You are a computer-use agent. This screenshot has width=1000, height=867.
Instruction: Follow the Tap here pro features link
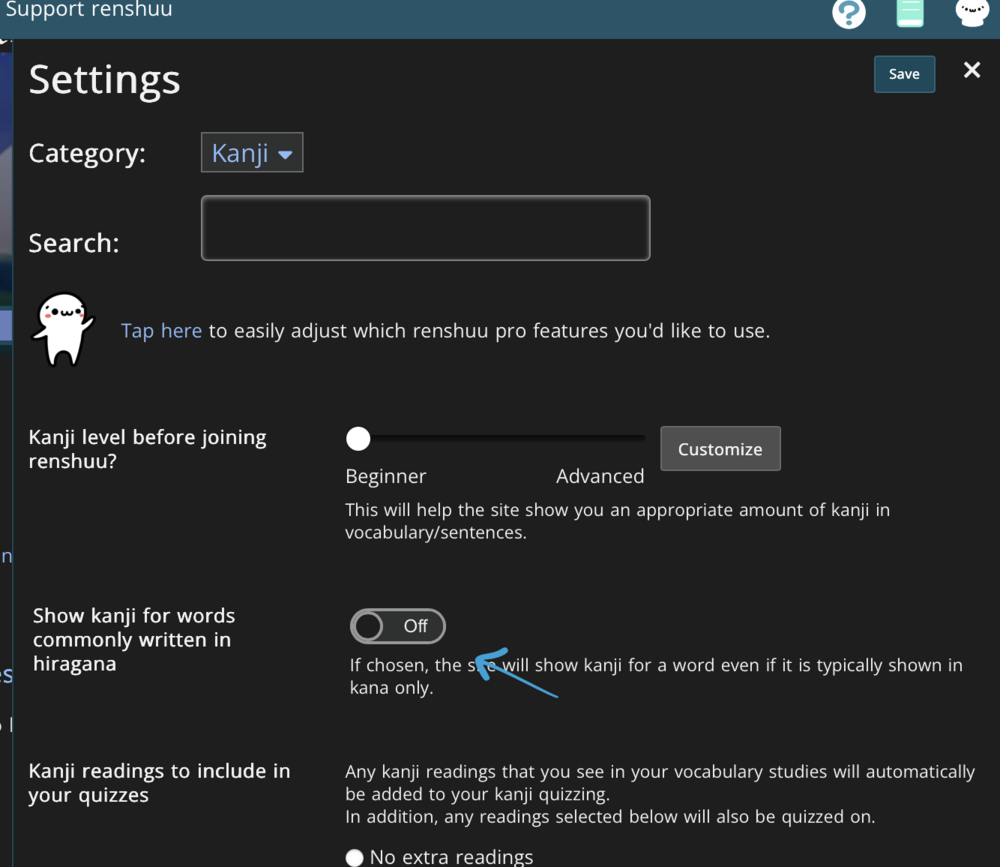point(161,331)
